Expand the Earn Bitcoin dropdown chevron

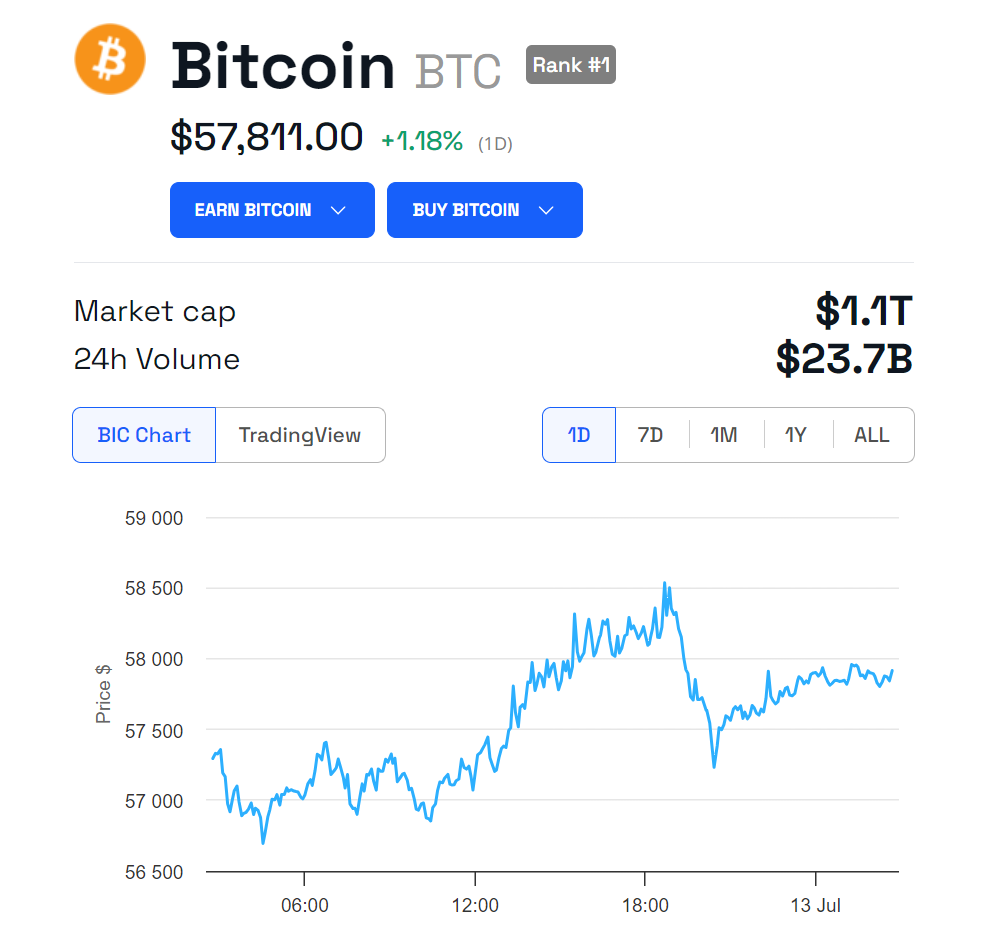point(338,210)
